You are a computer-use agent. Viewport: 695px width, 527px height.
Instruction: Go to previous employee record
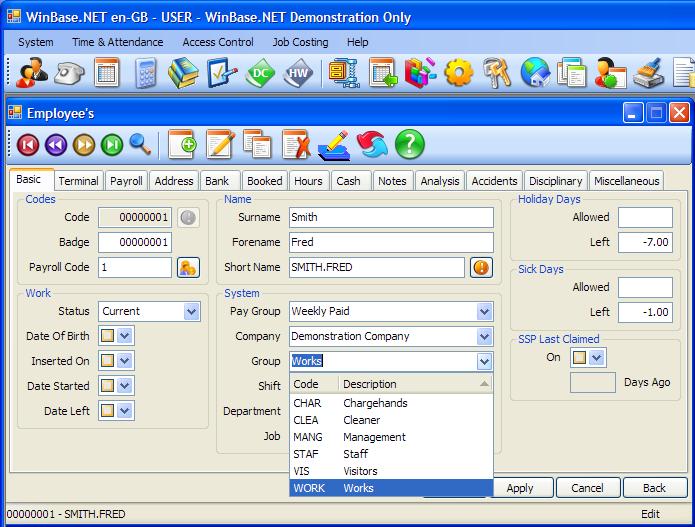pyautogui.click(x=56, y=144)
